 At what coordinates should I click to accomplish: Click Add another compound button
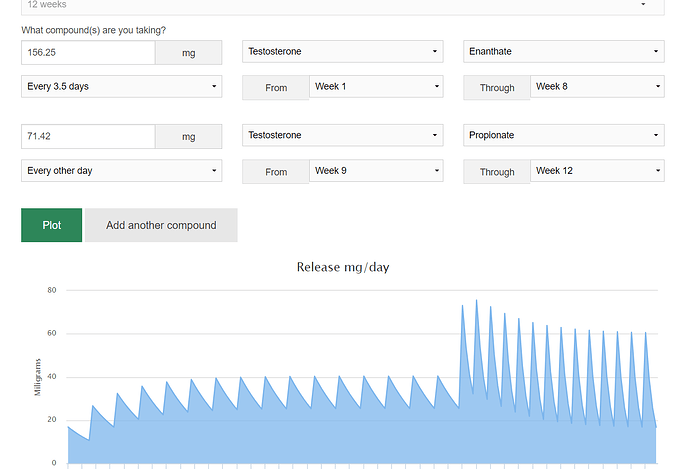pyautogui.click(x=161, y=225)
